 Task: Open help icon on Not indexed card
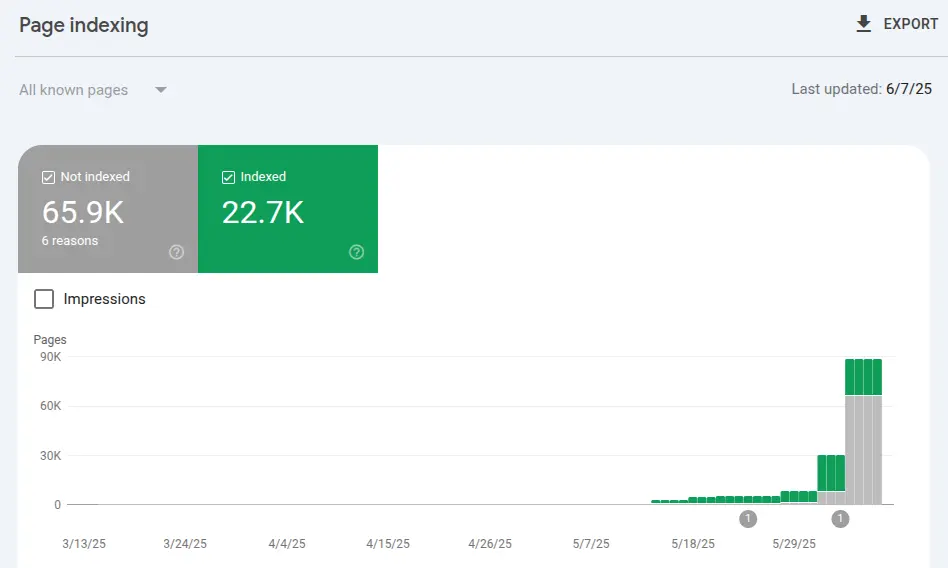coord(177,252)
